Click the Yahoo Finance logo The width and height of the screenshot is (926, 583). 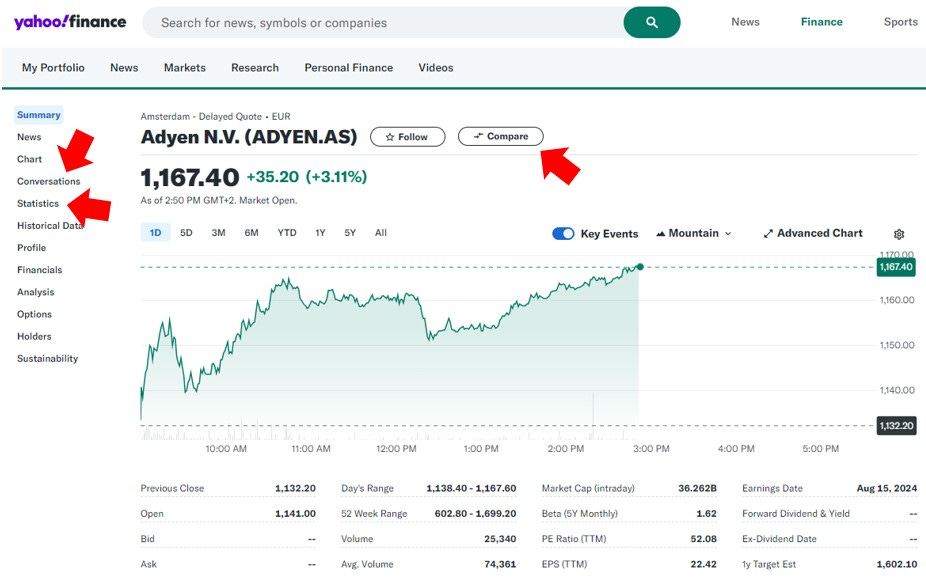[x=70, y=22]
